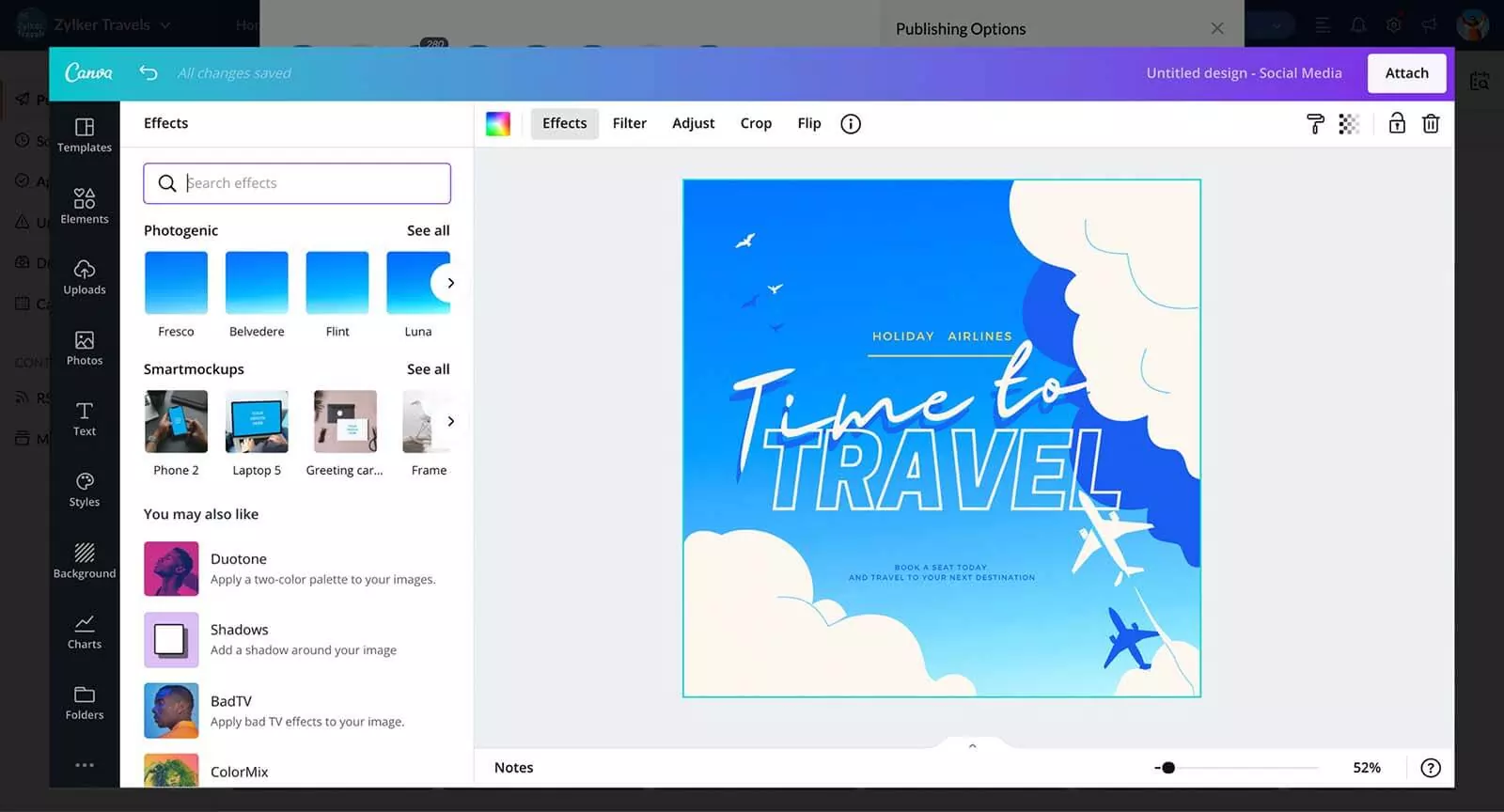Viewport: 1504px width, 812px height.
Task: Open the Flip menu
Action: tap(809, 123)
